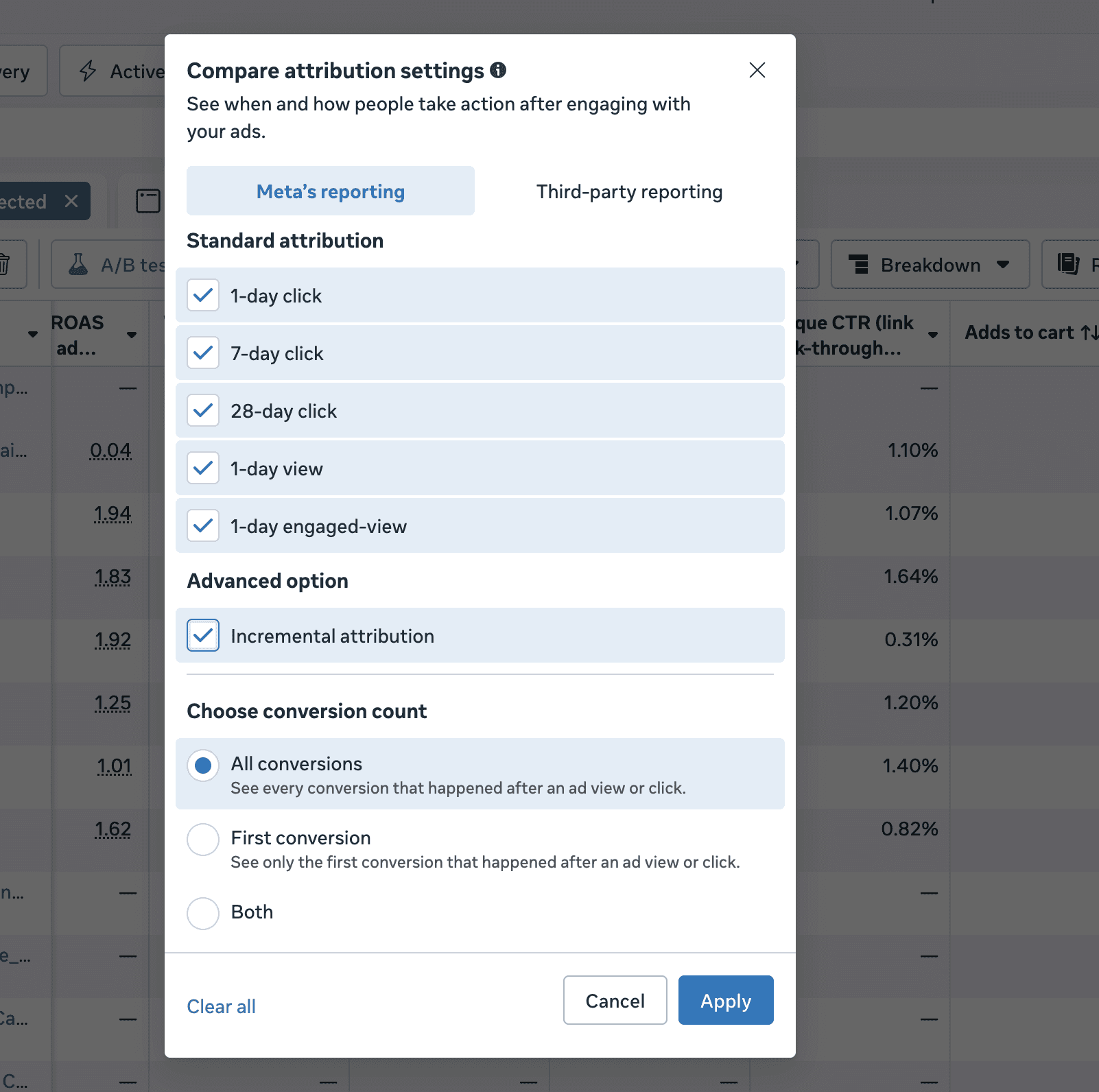Open the Breakdown dropdown
Screen dimensions: 1099x1092
click(x=930, y=264)
